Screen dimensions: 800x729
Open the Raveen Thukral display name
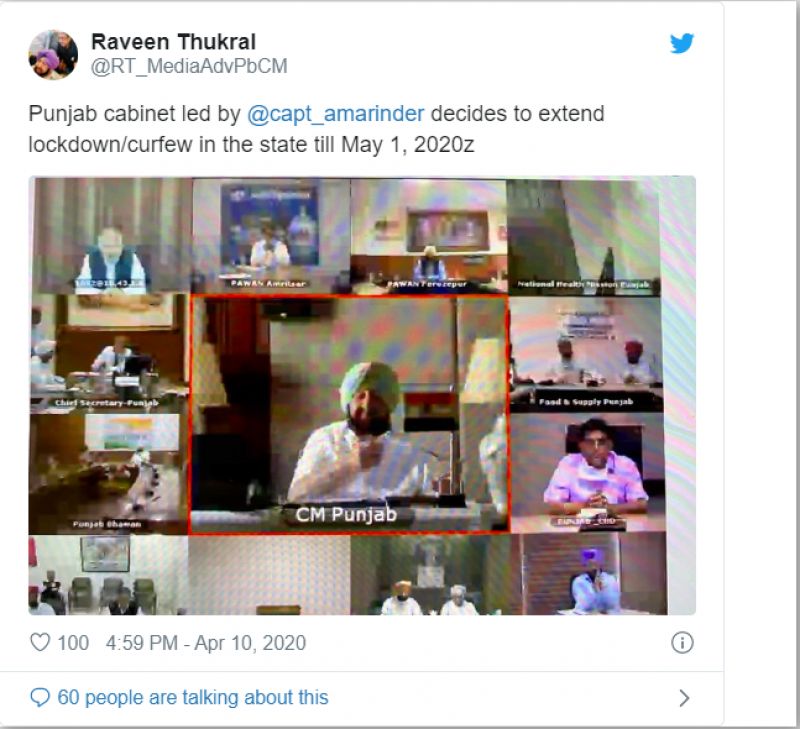pyautogui.click(x=173, y=42)
